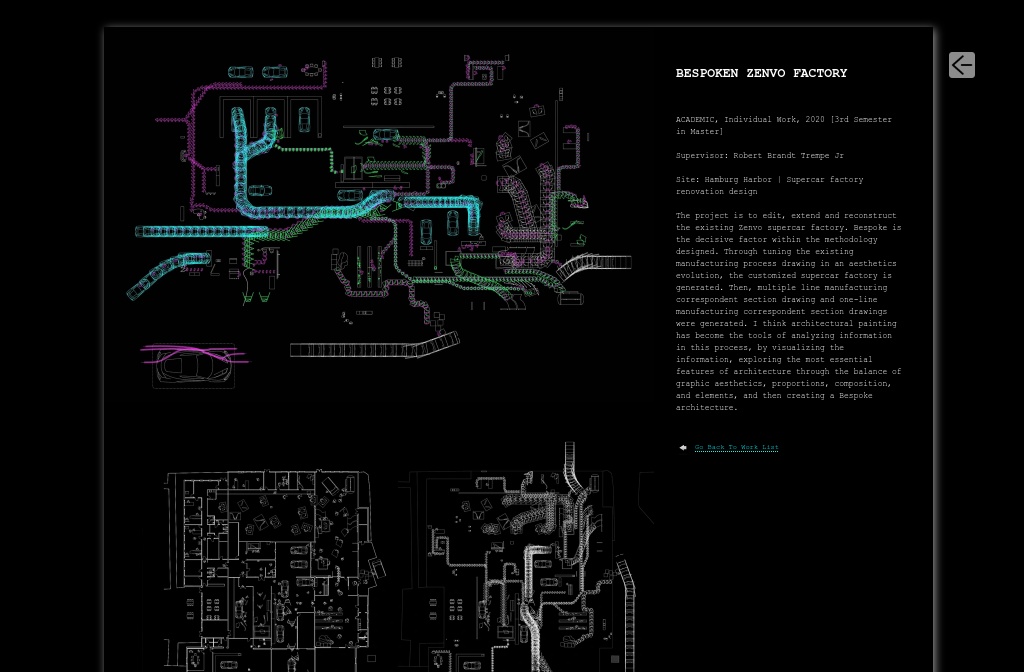Click the horizontal cyan conveyor strip at left
The image size is (1024, 672).
[x=201, y=231]
